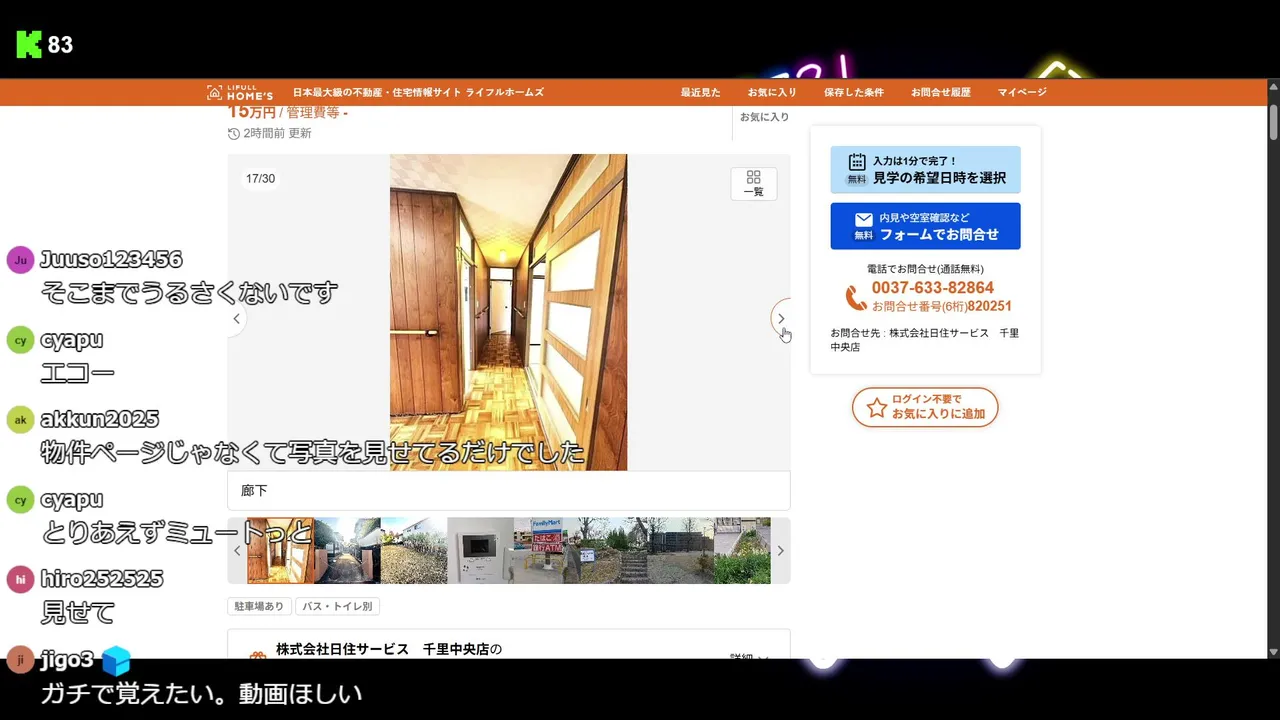1280x720 pixels.
Task: Click the 17/30 photo counter
Action: (260, 179)
